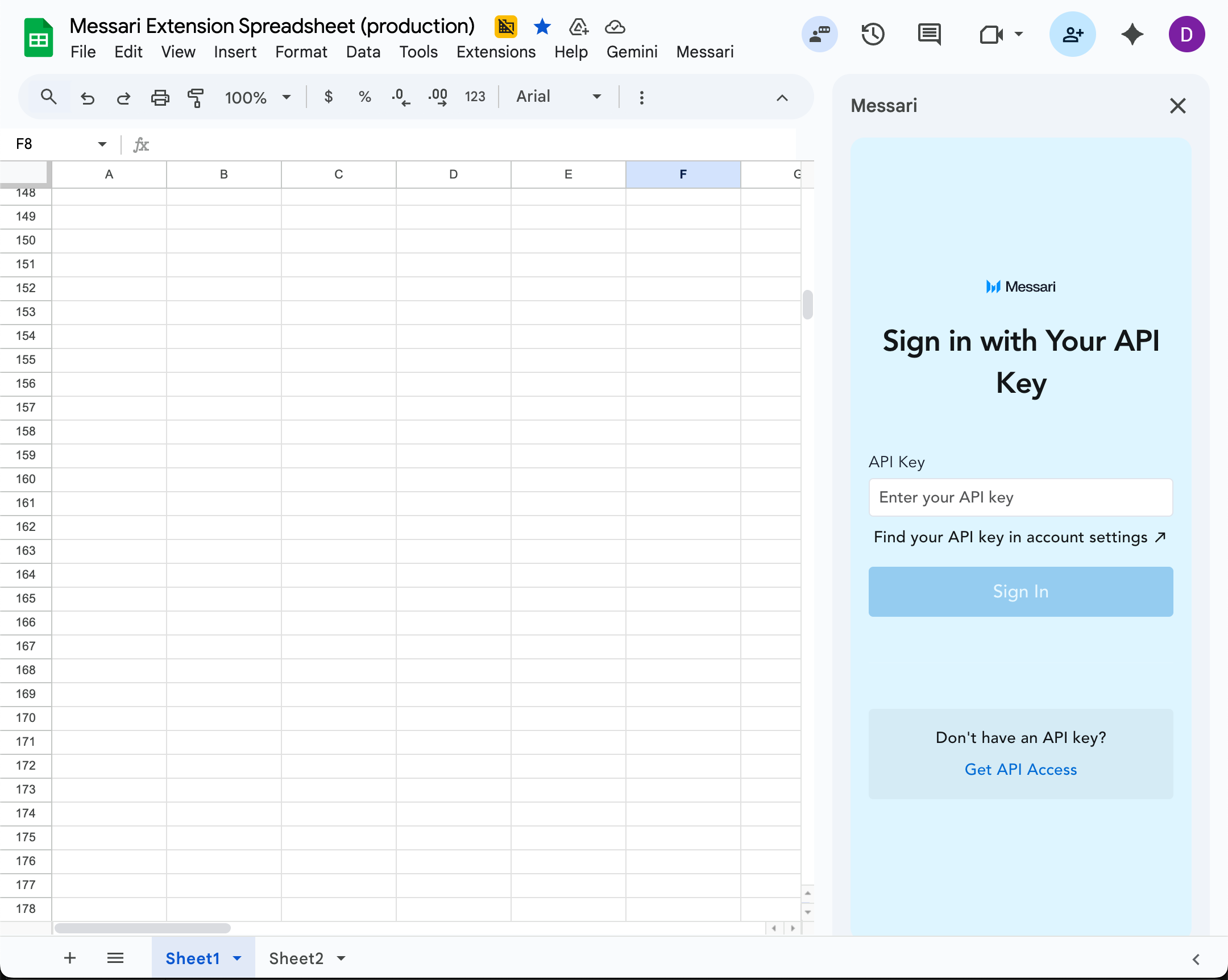Switch to the Sheet2 tab
The image size is (1228, 980).
296,958
